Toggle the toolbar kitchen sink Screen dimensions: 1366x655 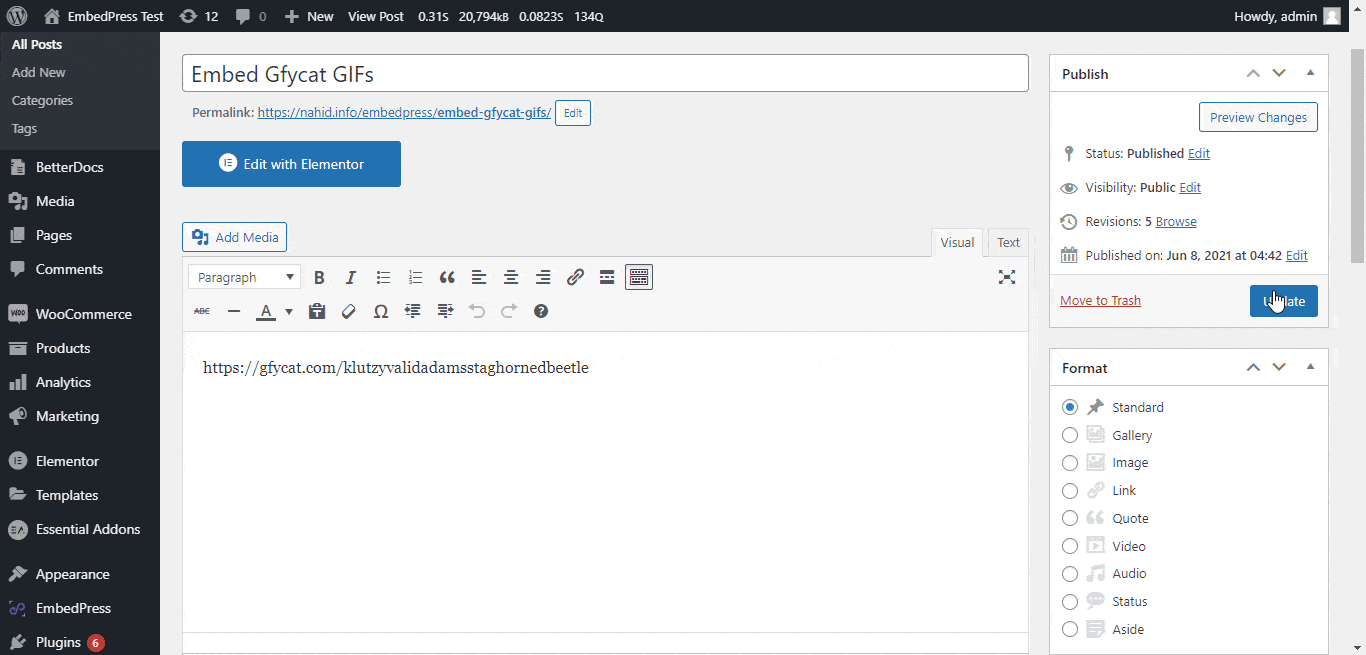(x=639, y=277)
